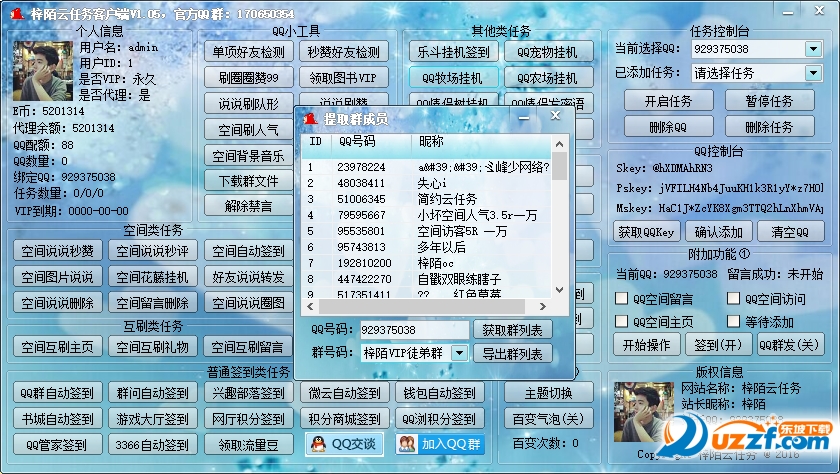The image size is (840, 474).
Task: Click the 加入QQ群 group icon button
Action: (x=435, y=443)
